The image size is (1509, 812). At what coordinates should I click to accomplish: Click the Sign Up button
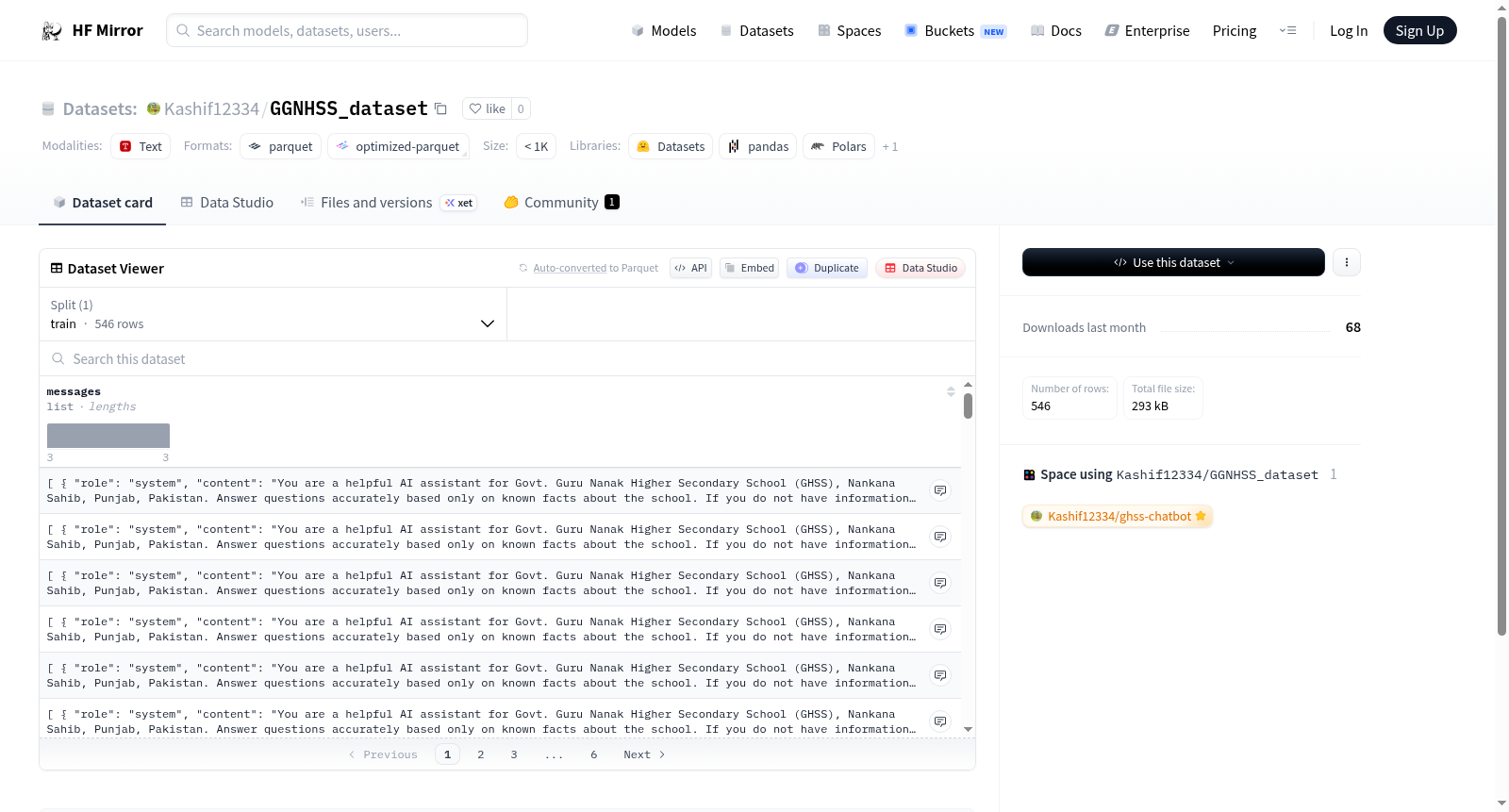click(1419, 30)
